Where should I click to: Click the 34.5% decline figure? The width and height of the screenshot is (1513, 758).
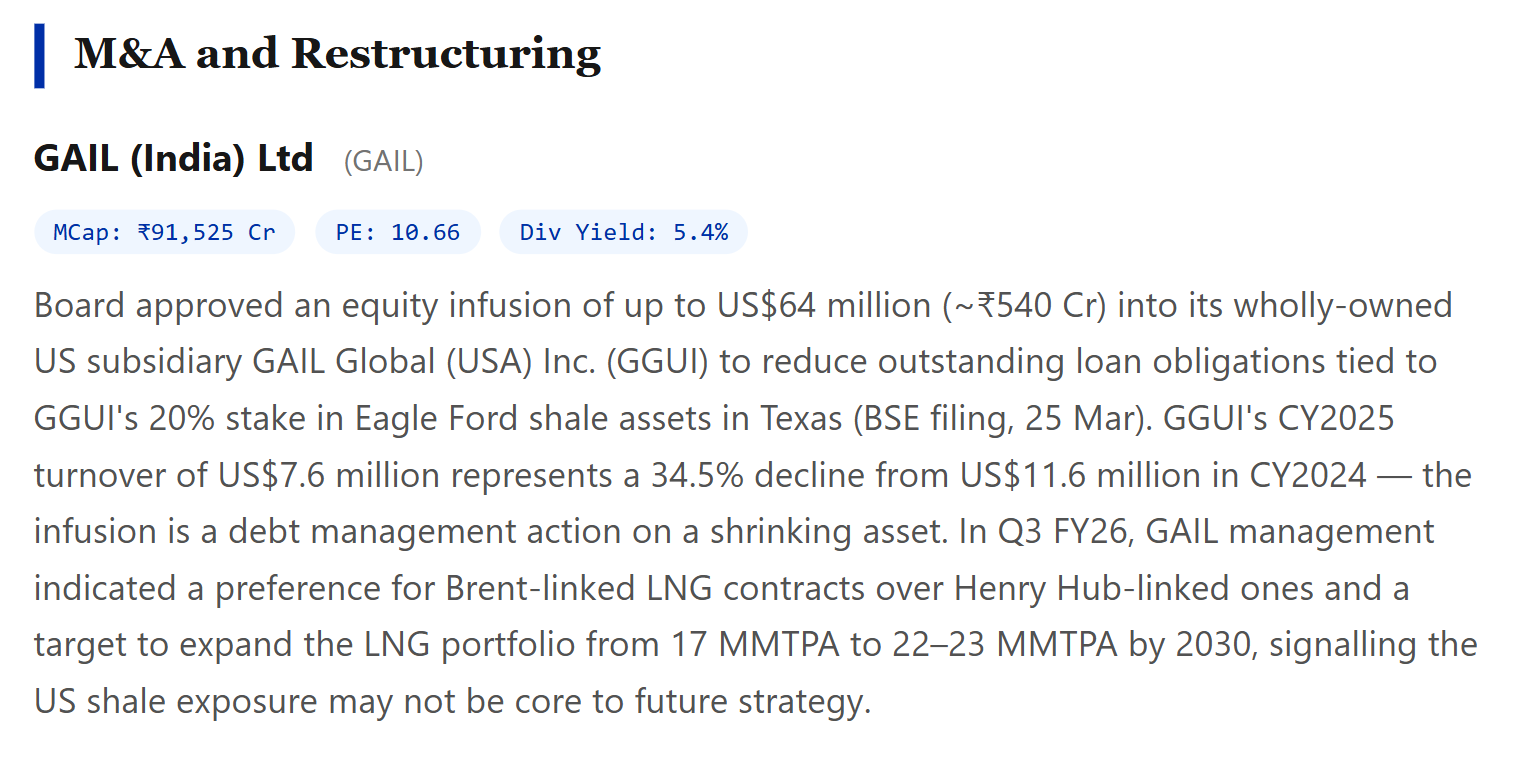(x=753, y=474)
